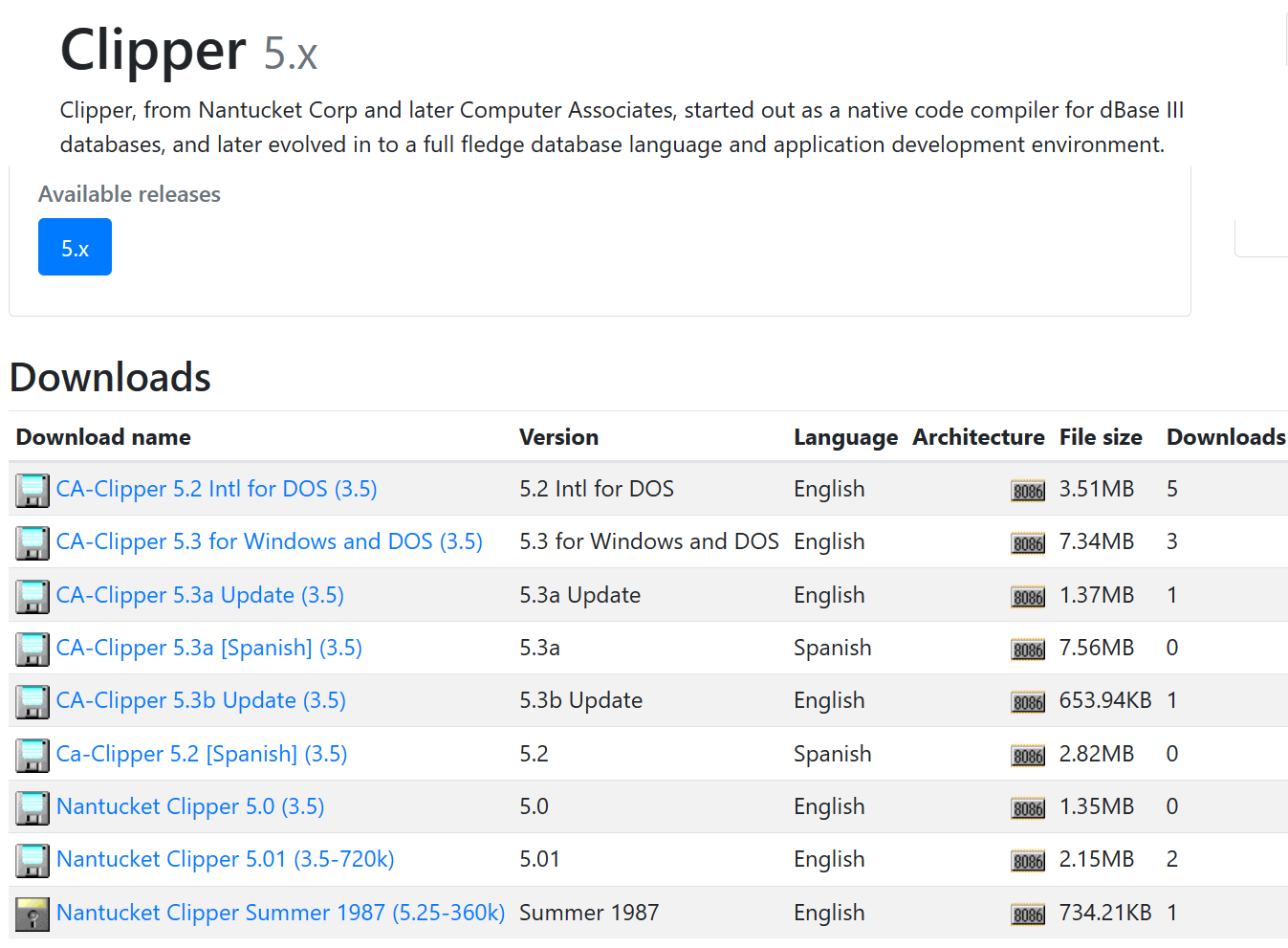Click the 5.25 disk icon for Summer 1987
This screenshot has height=948, width=1288.
pos(33,914)
